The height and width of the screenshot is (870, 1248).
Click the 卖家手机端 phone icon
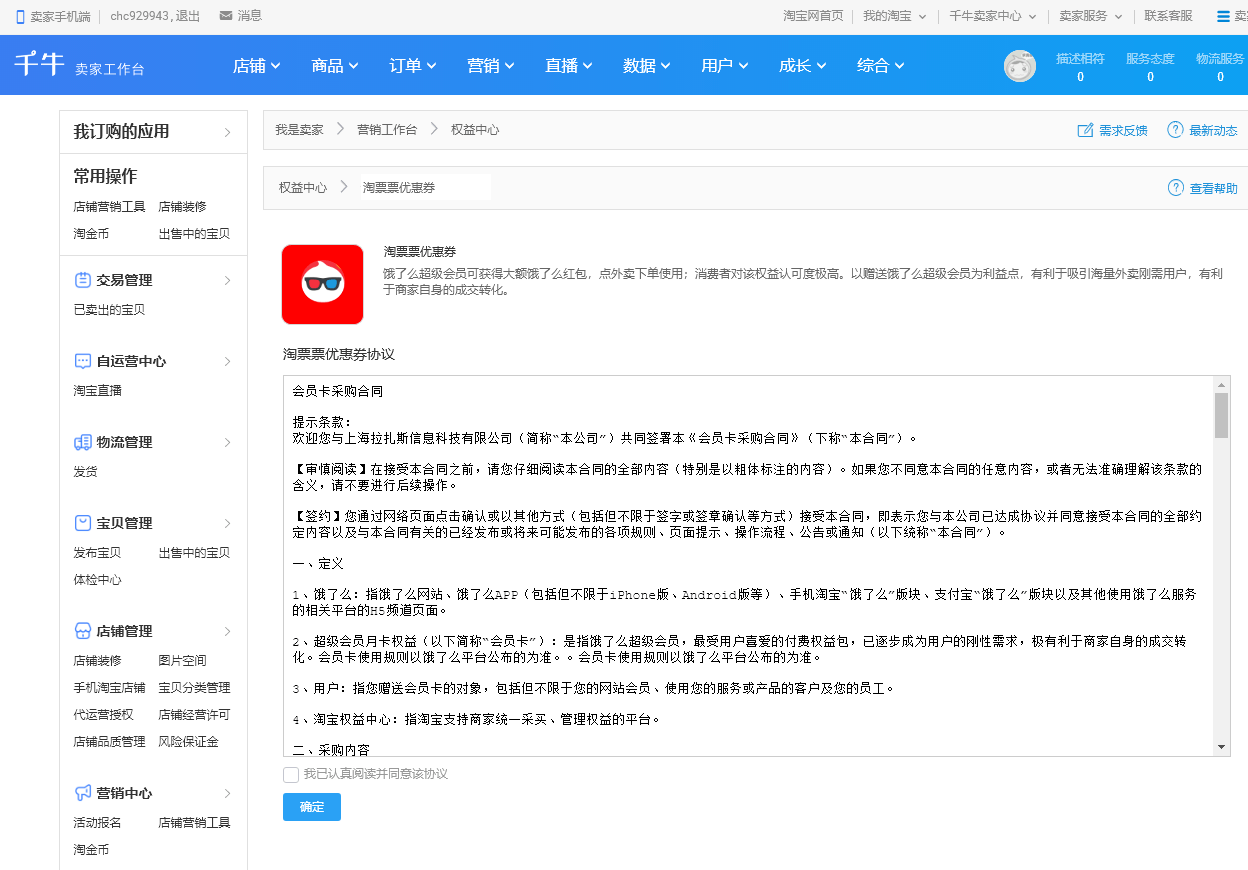[x=20, y=16]
